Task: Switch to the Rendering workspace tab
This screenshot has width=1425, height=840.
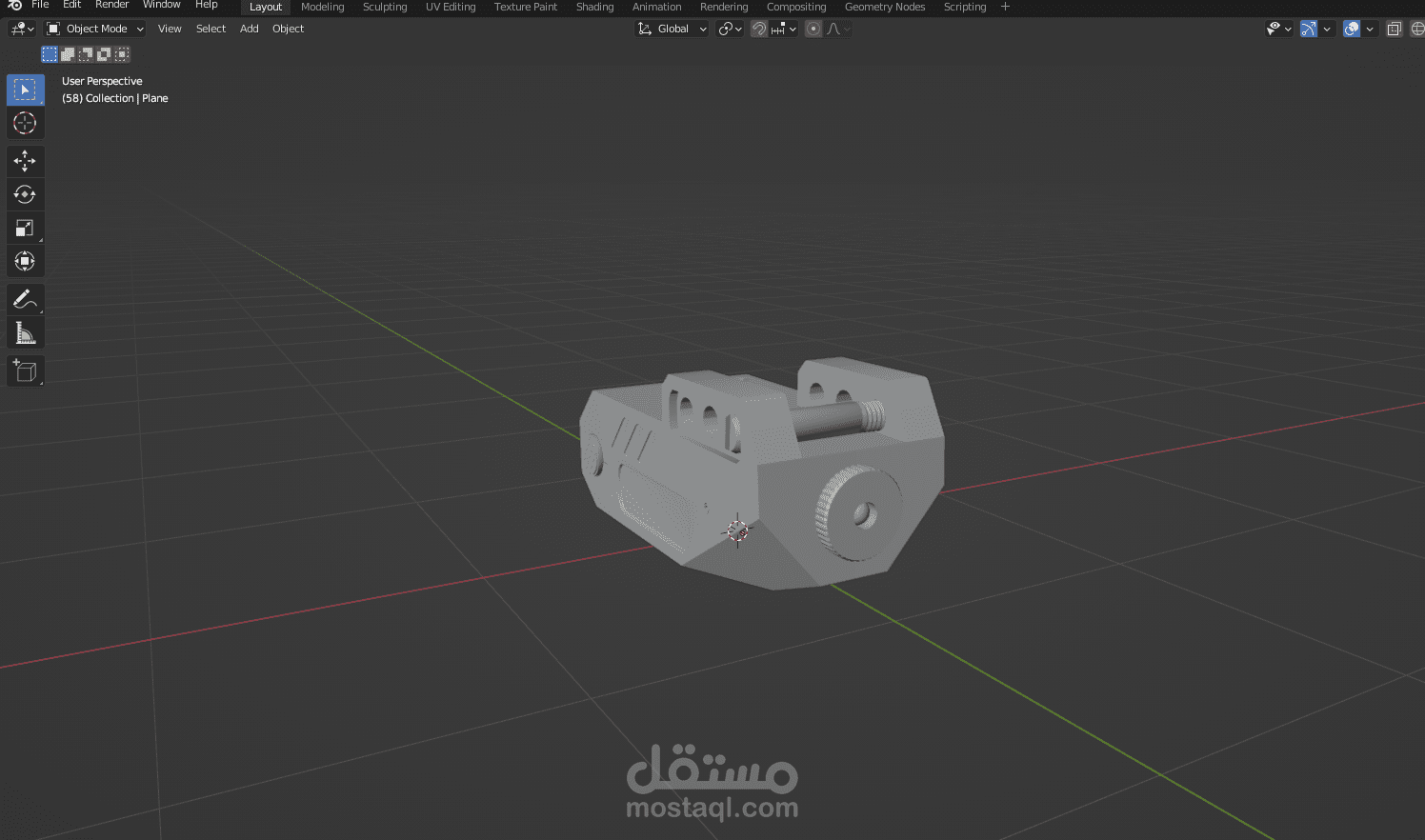Action: point(724,7)
